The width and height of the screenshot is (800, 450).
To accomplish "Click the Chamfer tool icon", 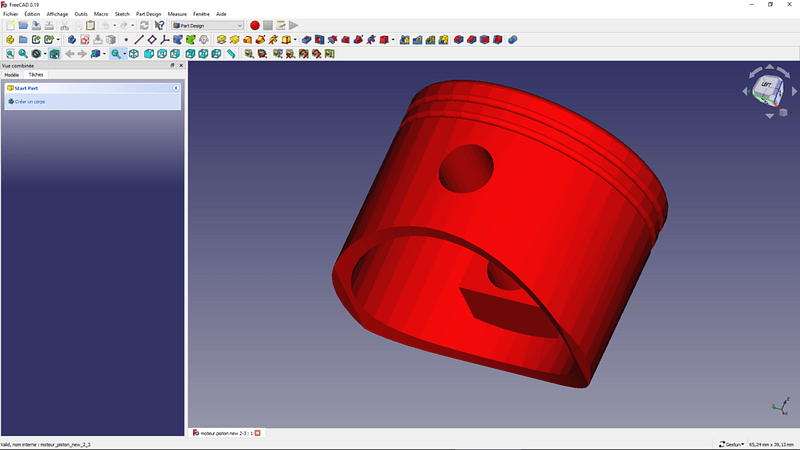I will (x=471, y=40).
